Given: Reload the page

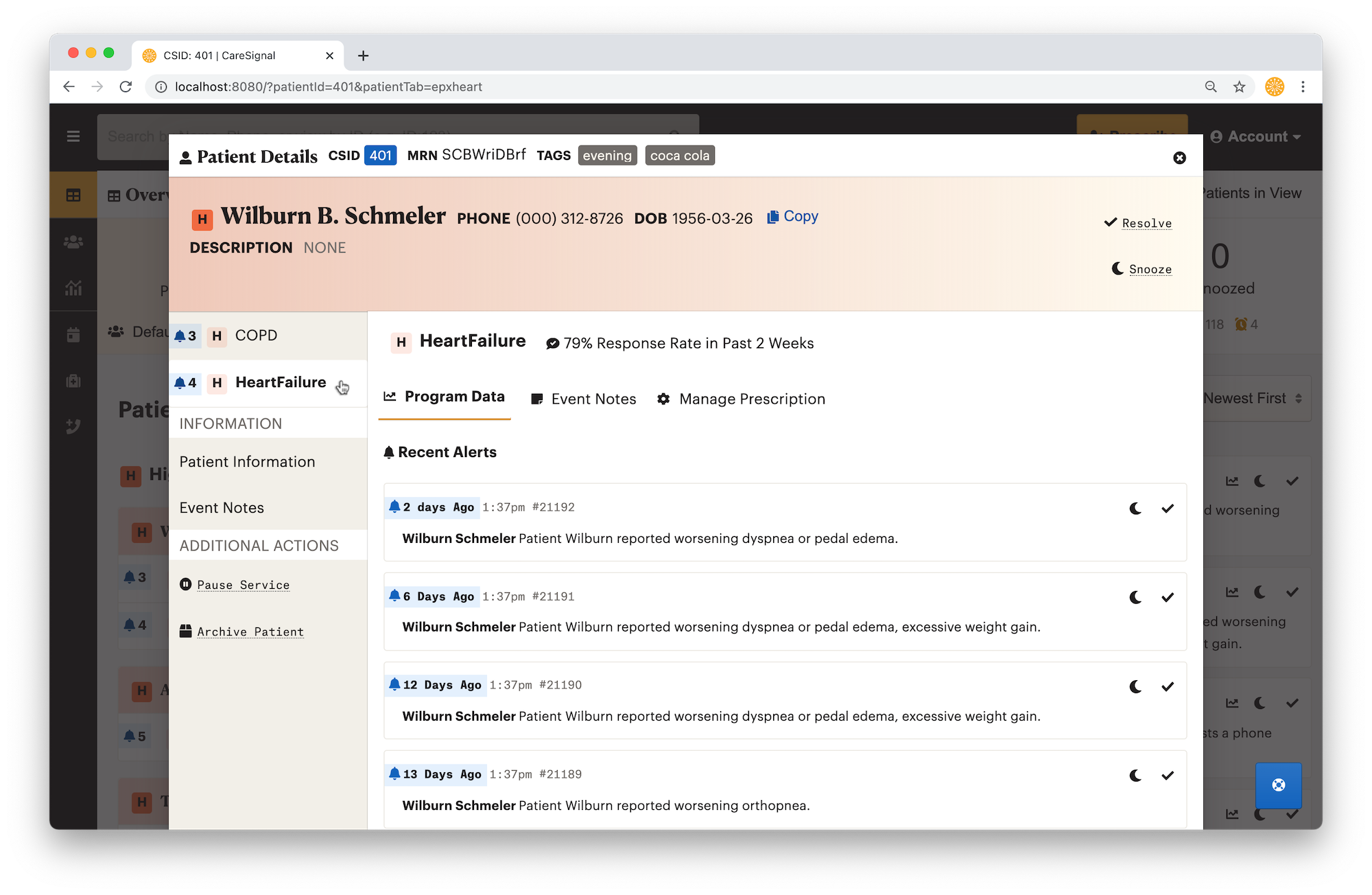Looking at the screenshot, I should click(x=126, y=86).
